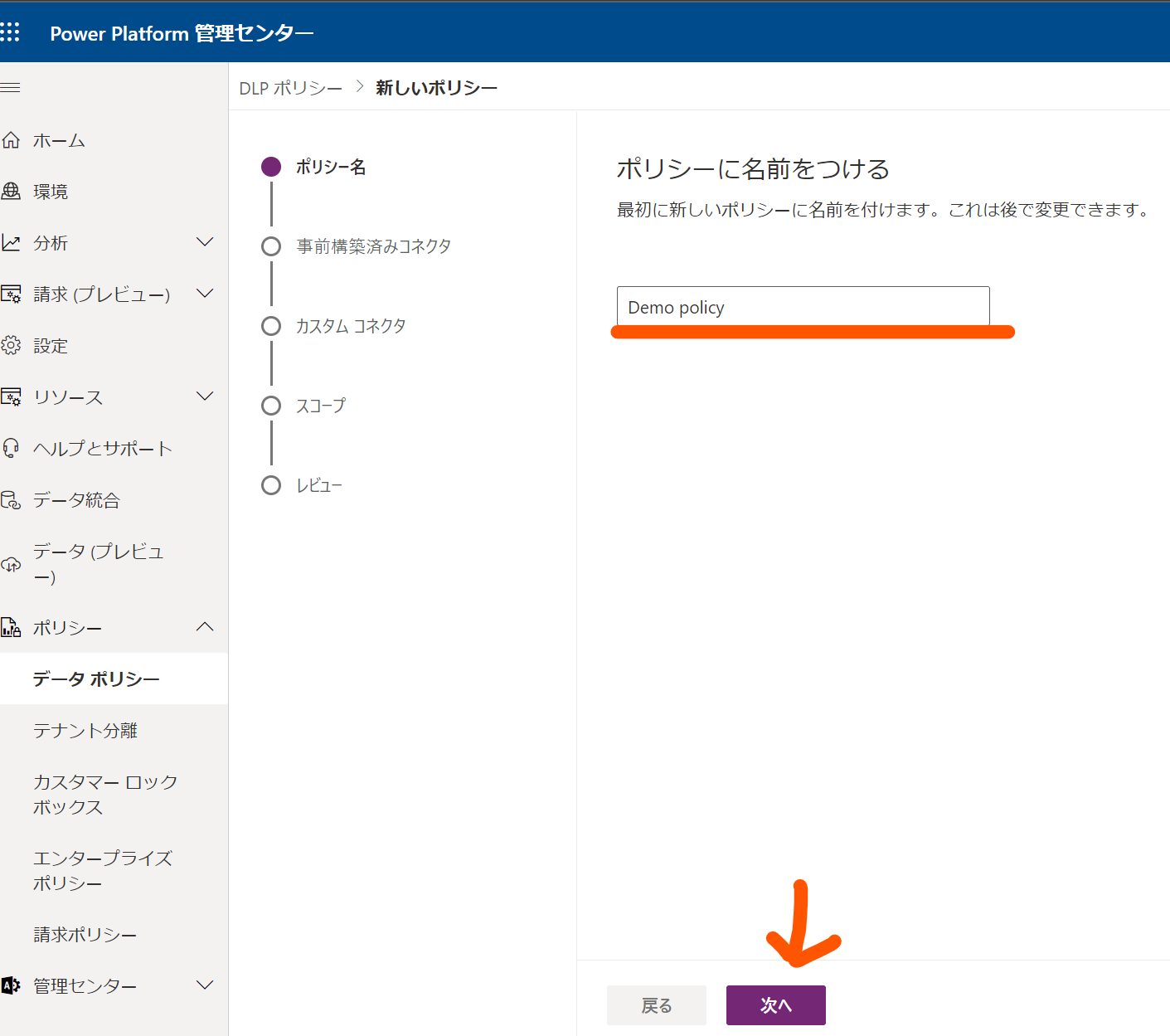The height and width of the screenshot is (1036, 1170).
Task: Expand the リソース section
Action: tap(205, 396)
